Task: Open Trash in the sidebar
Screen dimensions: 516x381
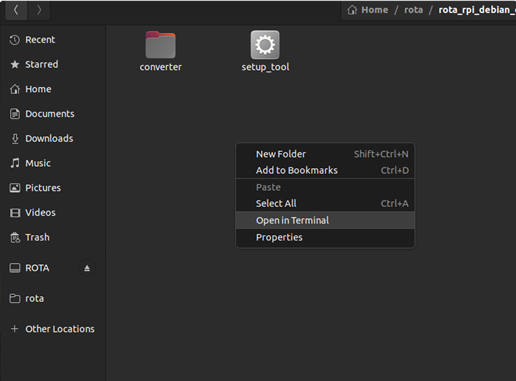Action: (53, 237)
